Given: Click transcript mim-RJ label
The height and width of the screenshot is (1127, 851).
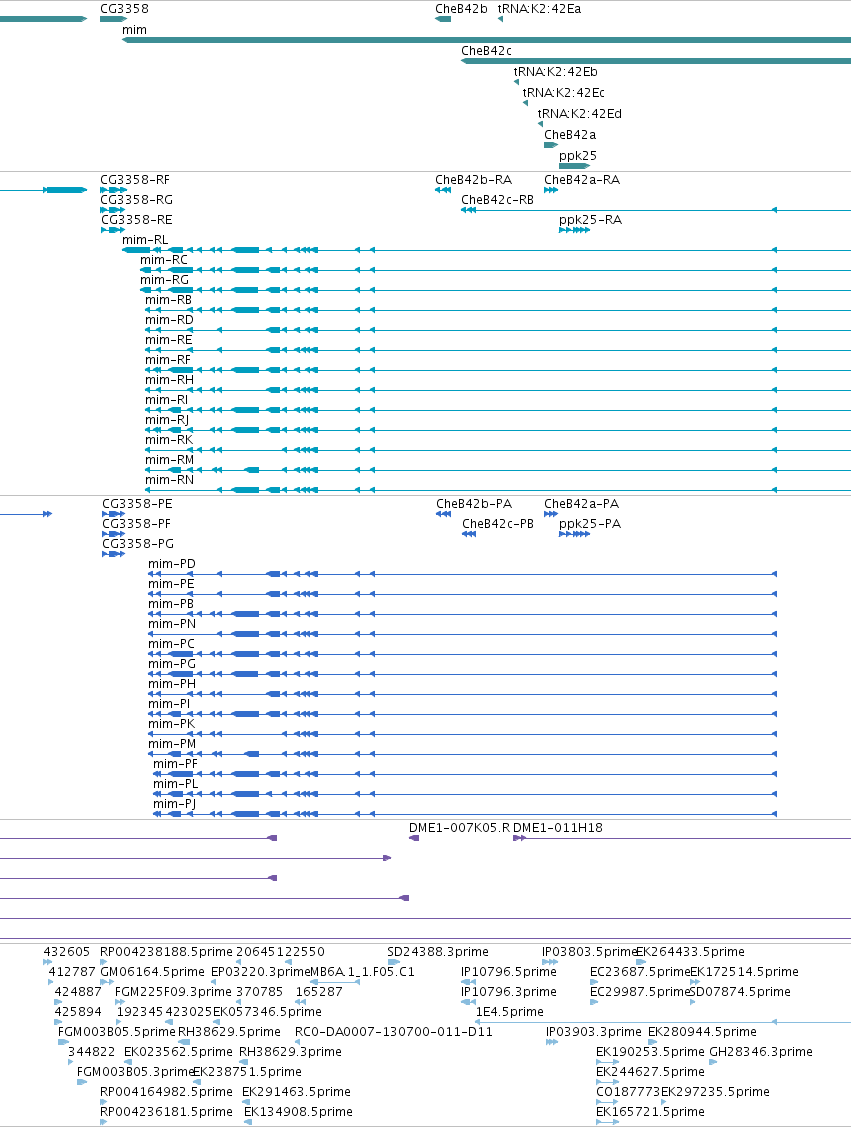Looking at the screenshot, I should (167, 420).
